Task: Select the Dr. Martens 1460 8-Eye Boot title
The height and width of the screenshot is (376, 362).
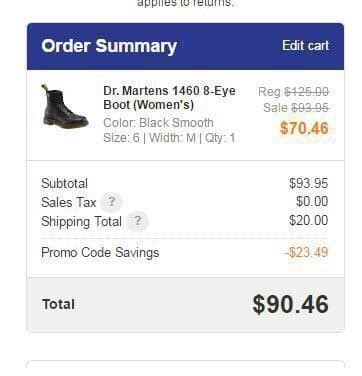Action: (x=169, y=98)
